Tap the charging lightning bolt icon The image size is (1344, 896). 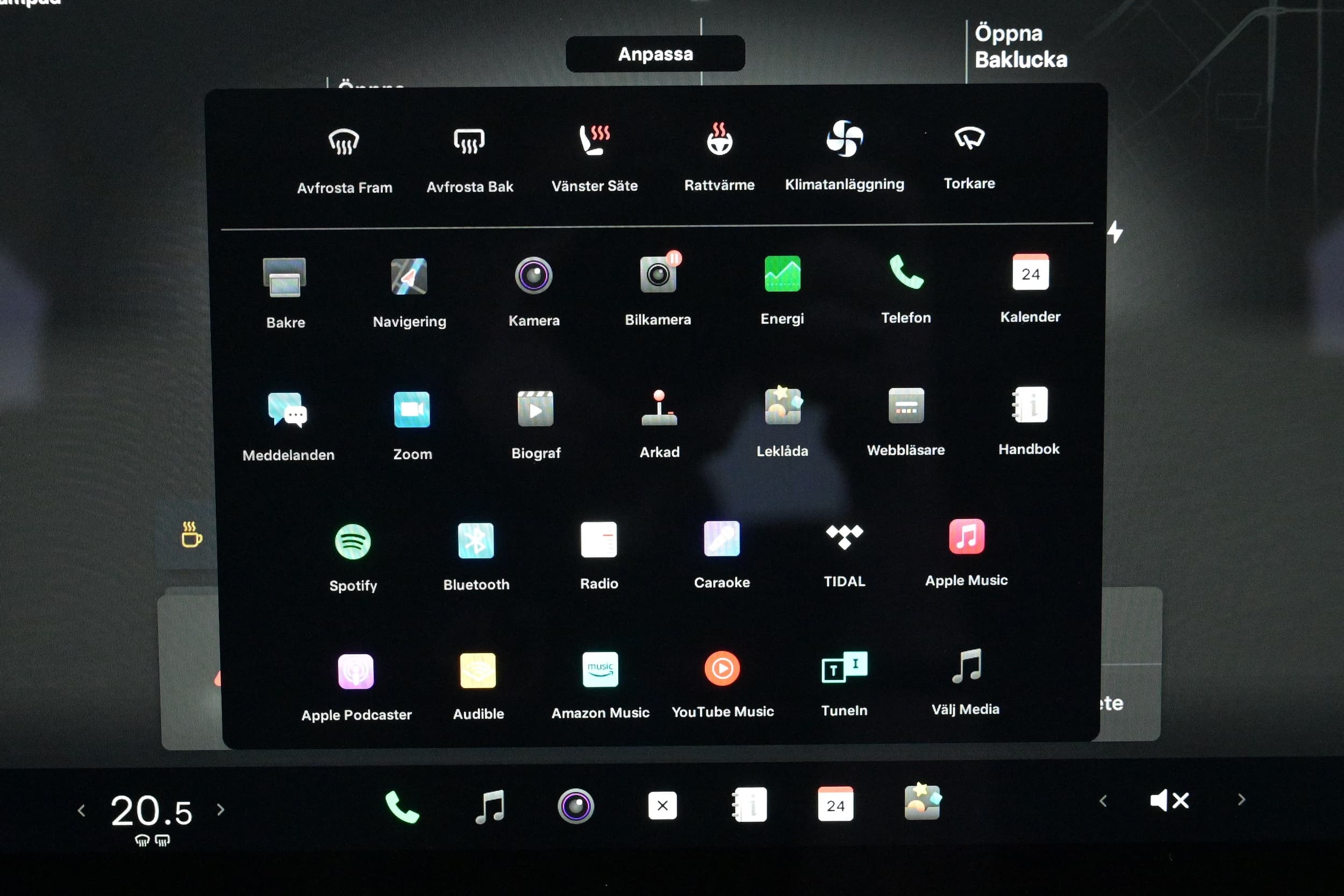point(1116,232)
